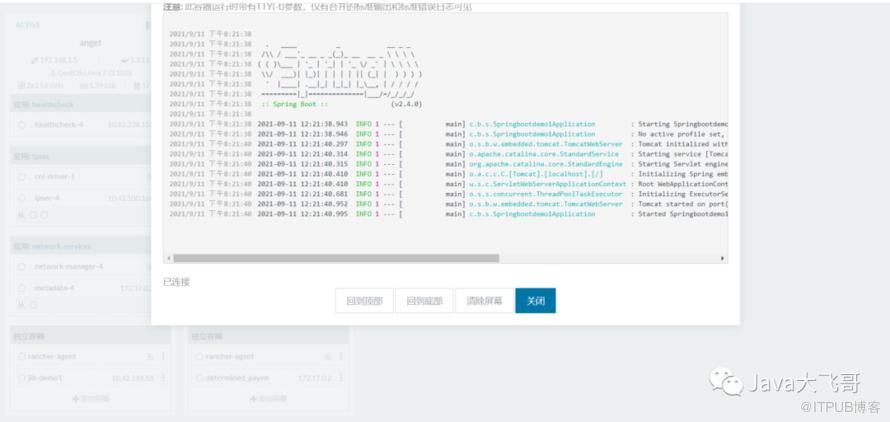This screenshot has height=422, width=890.
Task: Click the '(v2.4.0)' version text
Action: pos(406,104)
